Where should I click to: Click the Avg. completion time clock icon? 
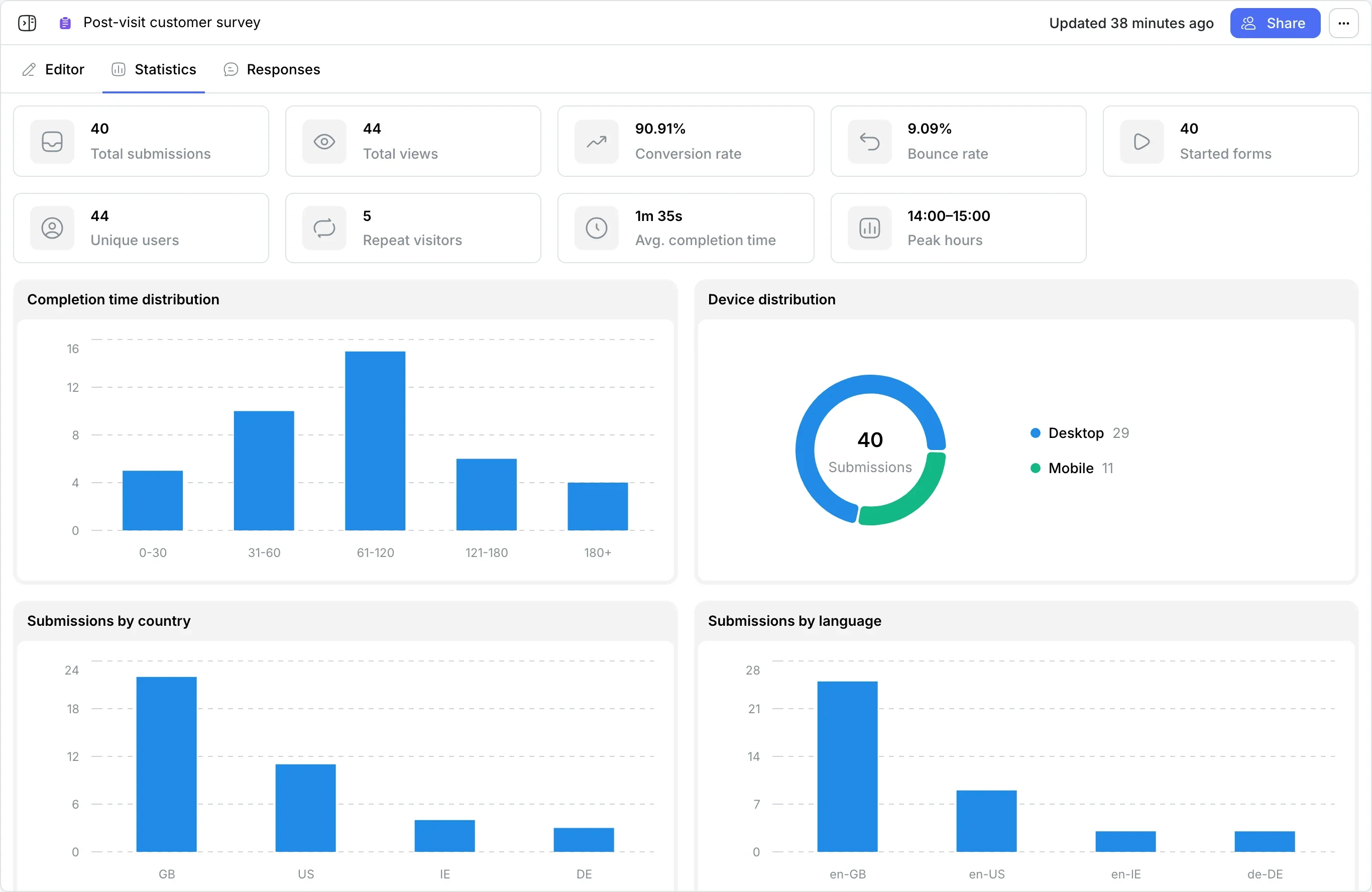pos(597,229)
